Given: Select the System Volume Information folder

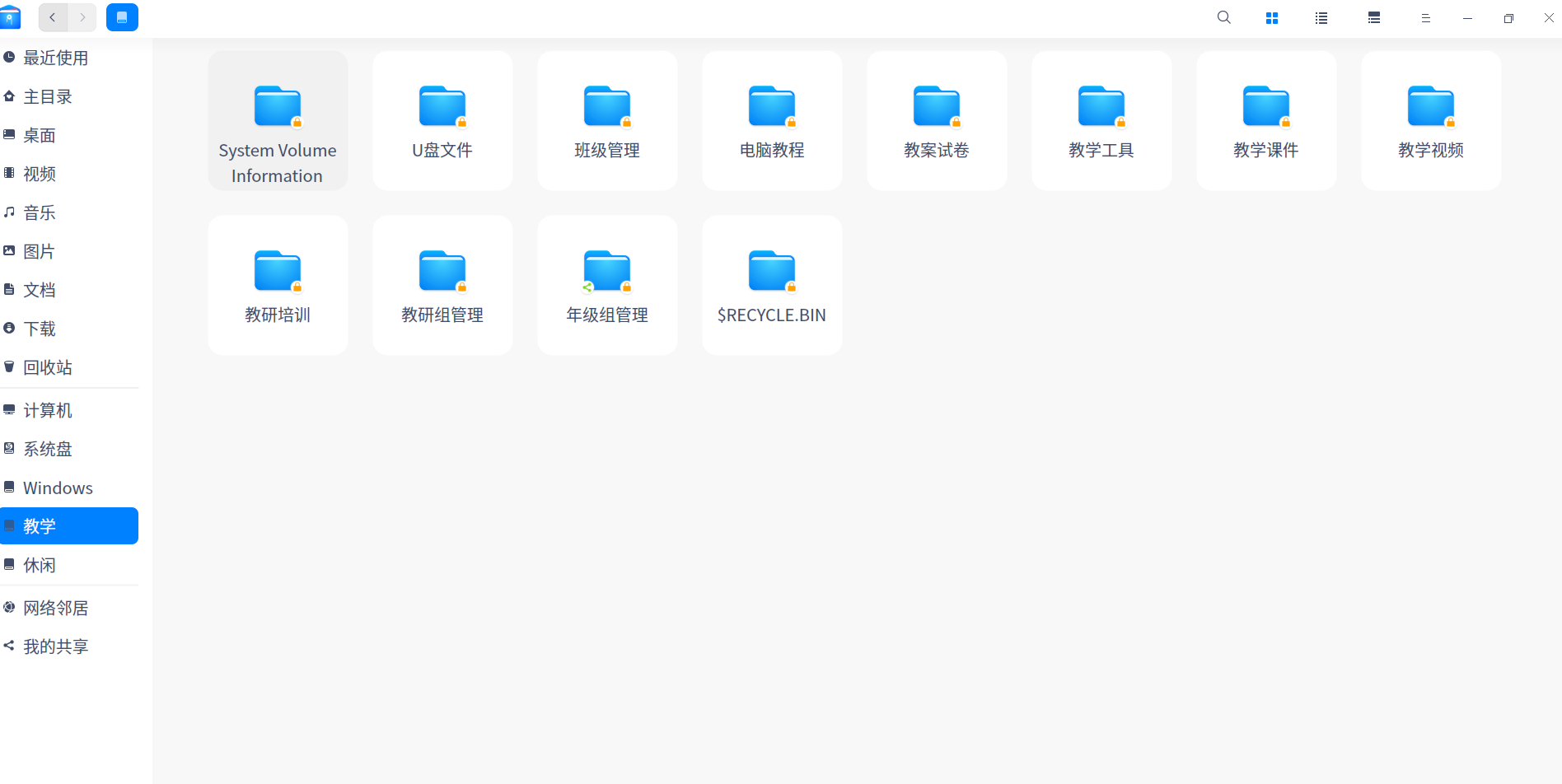Looking at the screenshot, I should pyautogui.click(x=278, y=121).
